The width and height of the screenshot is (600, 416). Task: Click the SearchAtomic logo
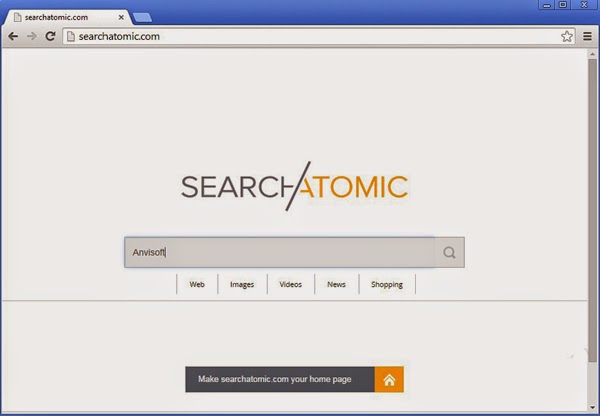294,186
